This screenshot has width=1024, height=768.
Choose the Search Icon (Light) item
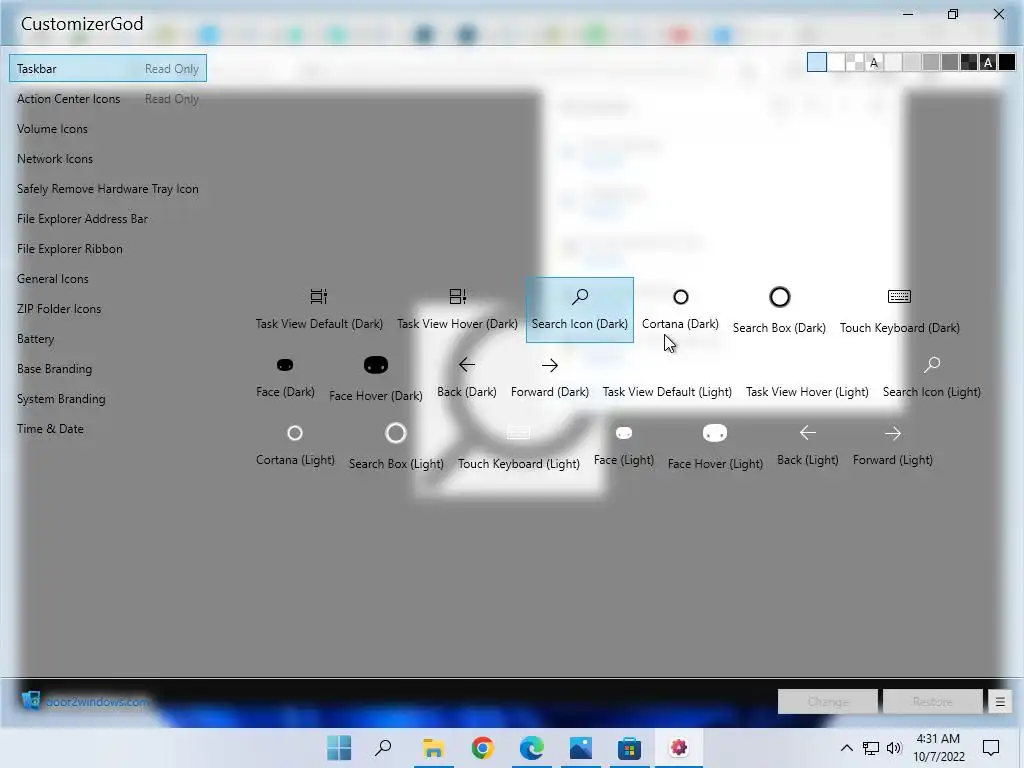click(x=932, y=377)
